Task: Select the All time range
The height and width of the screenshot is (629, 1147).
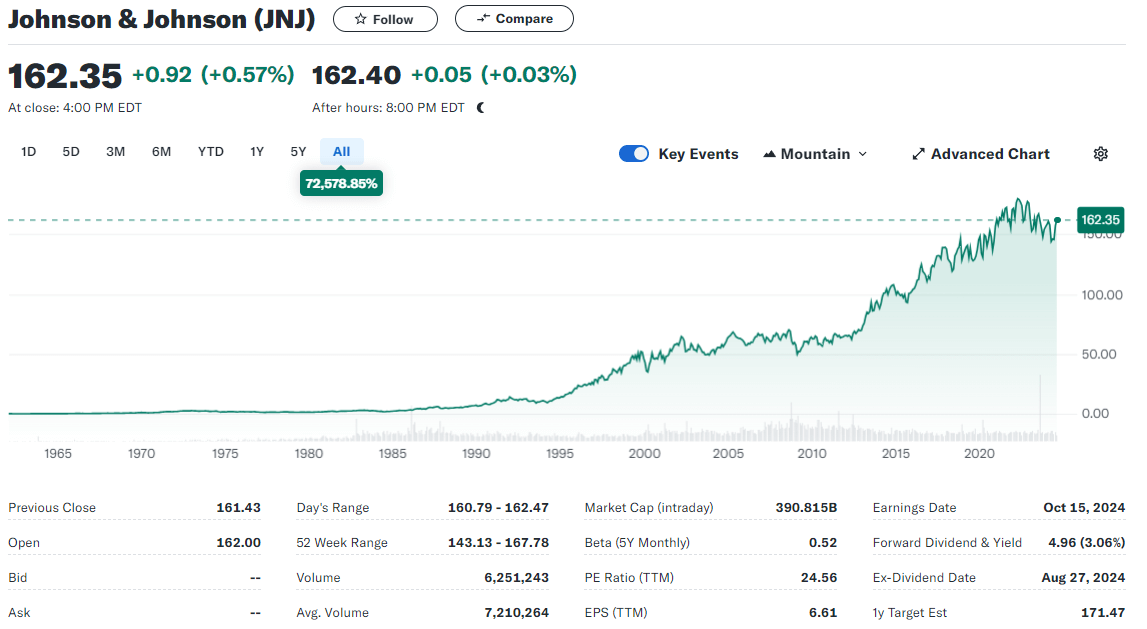Action: (342, 152)
